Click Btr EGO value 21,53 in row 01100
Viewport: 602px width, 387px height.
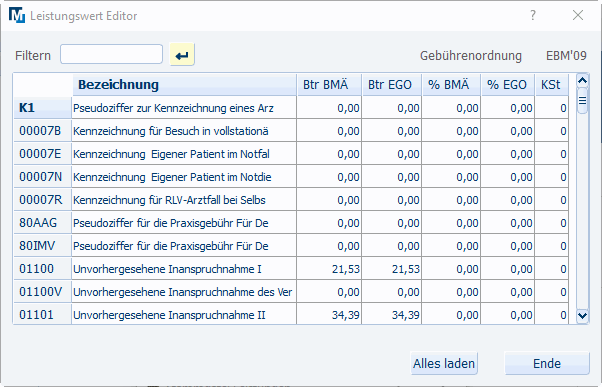pyautogui.click(x=392, y=269)
